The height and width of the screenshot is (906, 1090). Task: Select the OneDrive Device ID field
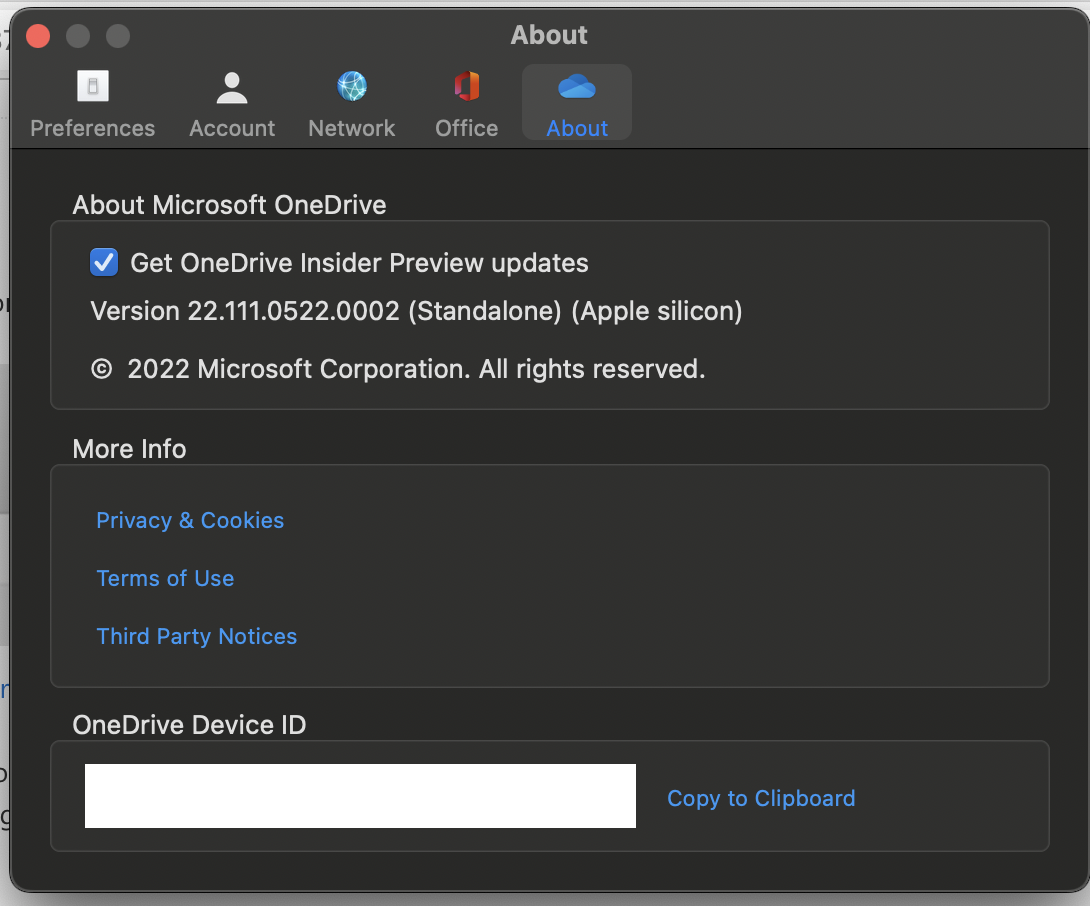point(360,796)
